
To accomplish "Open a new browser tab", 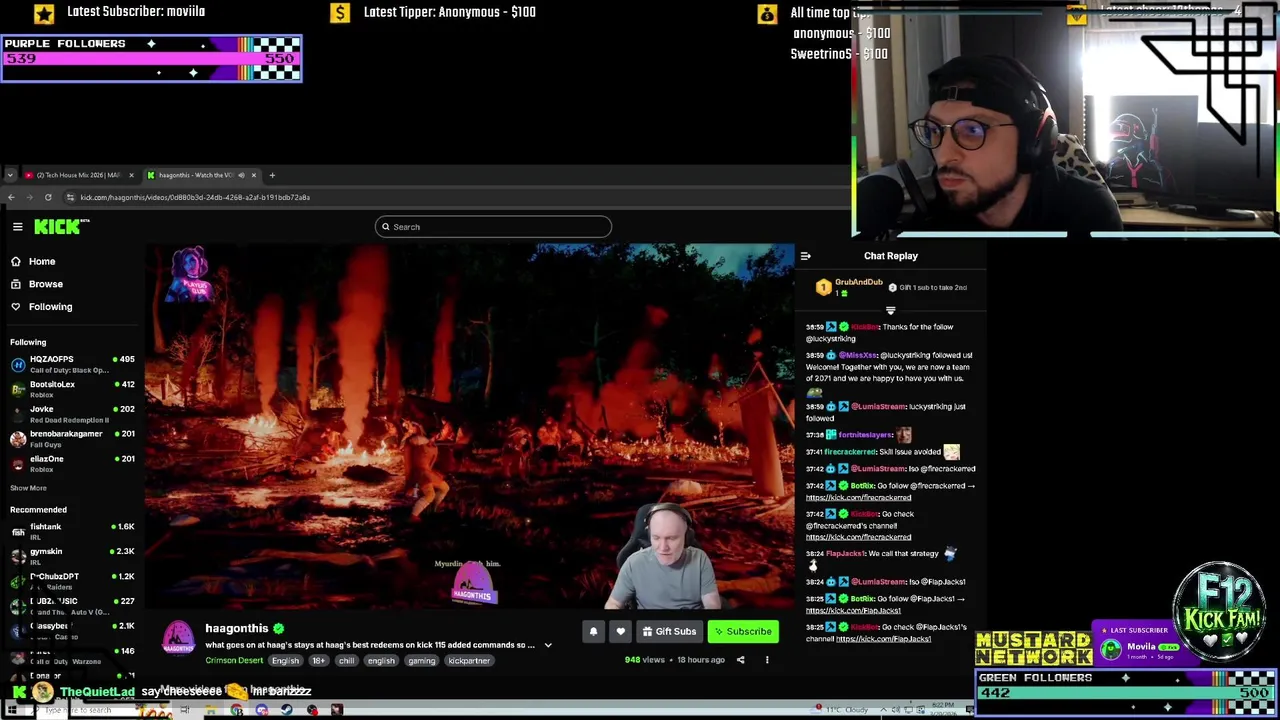I will pos(272,175).
